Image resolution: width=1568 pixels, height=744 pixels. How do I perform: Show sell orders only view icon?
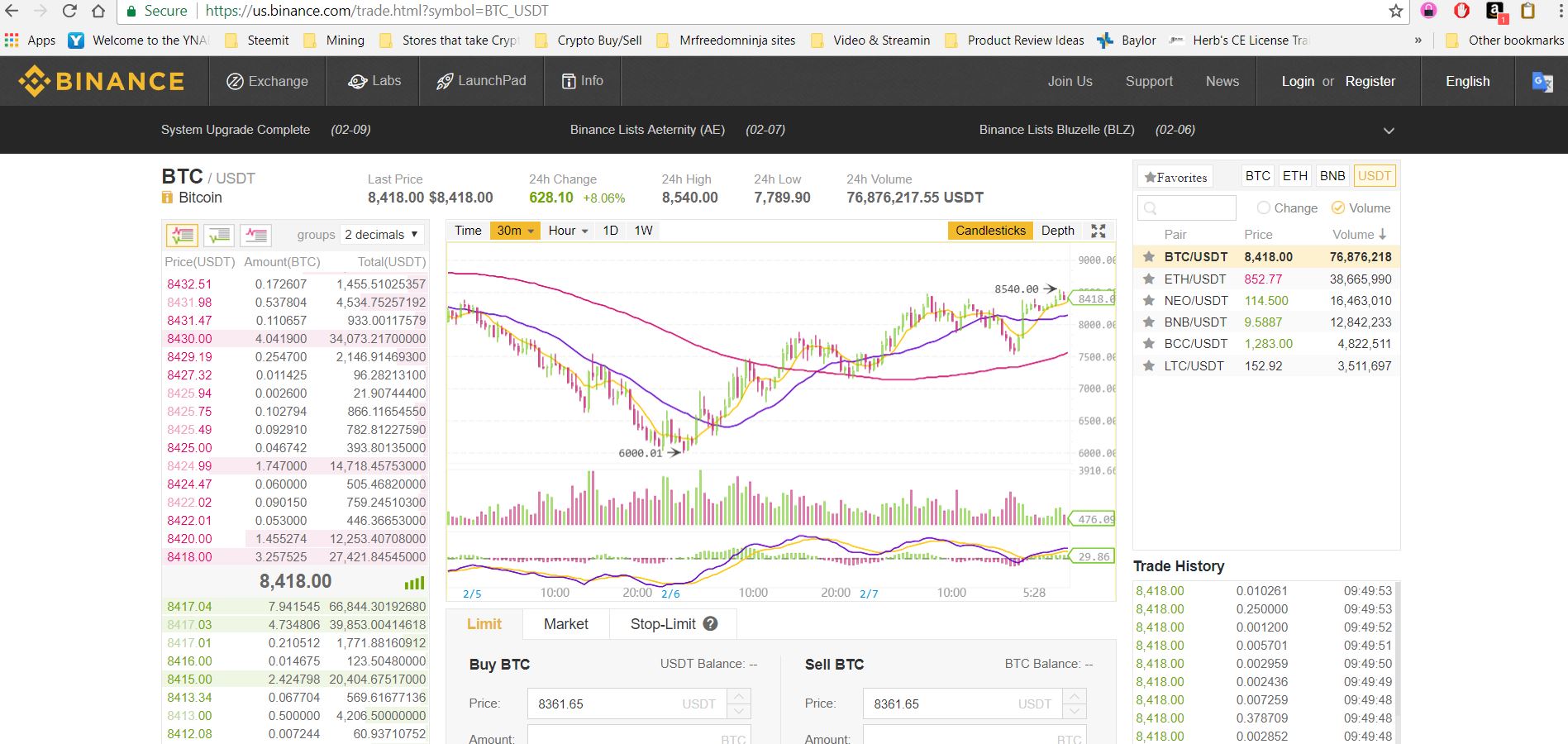click(x=256, y=235)
